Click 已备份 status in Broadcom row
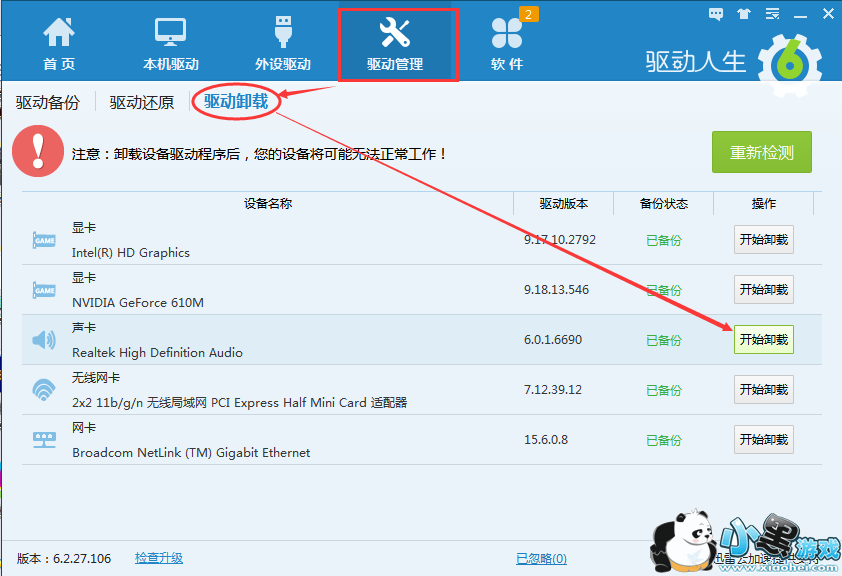This screenshot has width=842, height=576. coord(664,441)
